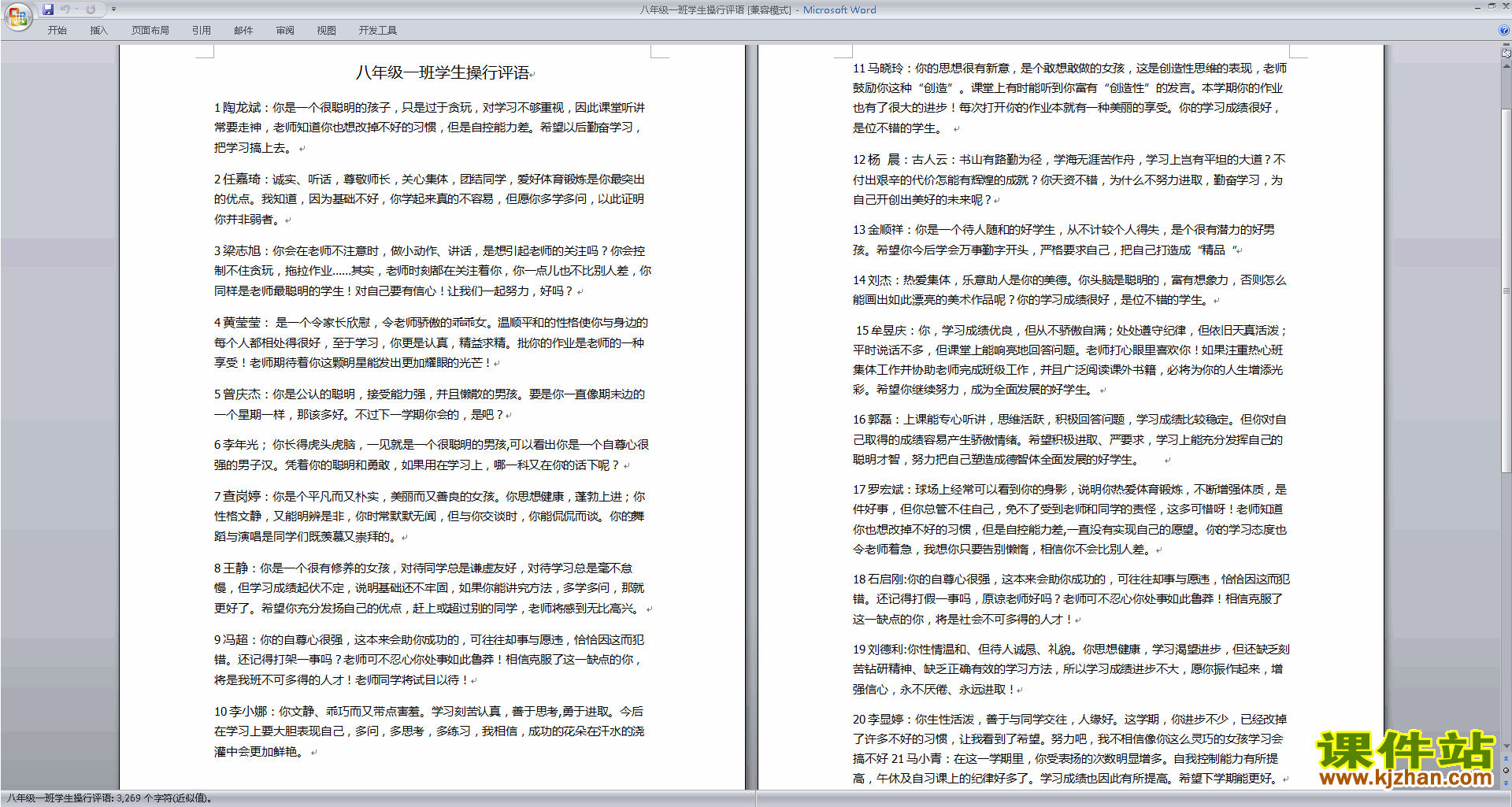Click the split bar handle above the ruler icon
The width and height of the screenshot is (1512, 807).
point(1506,46)
